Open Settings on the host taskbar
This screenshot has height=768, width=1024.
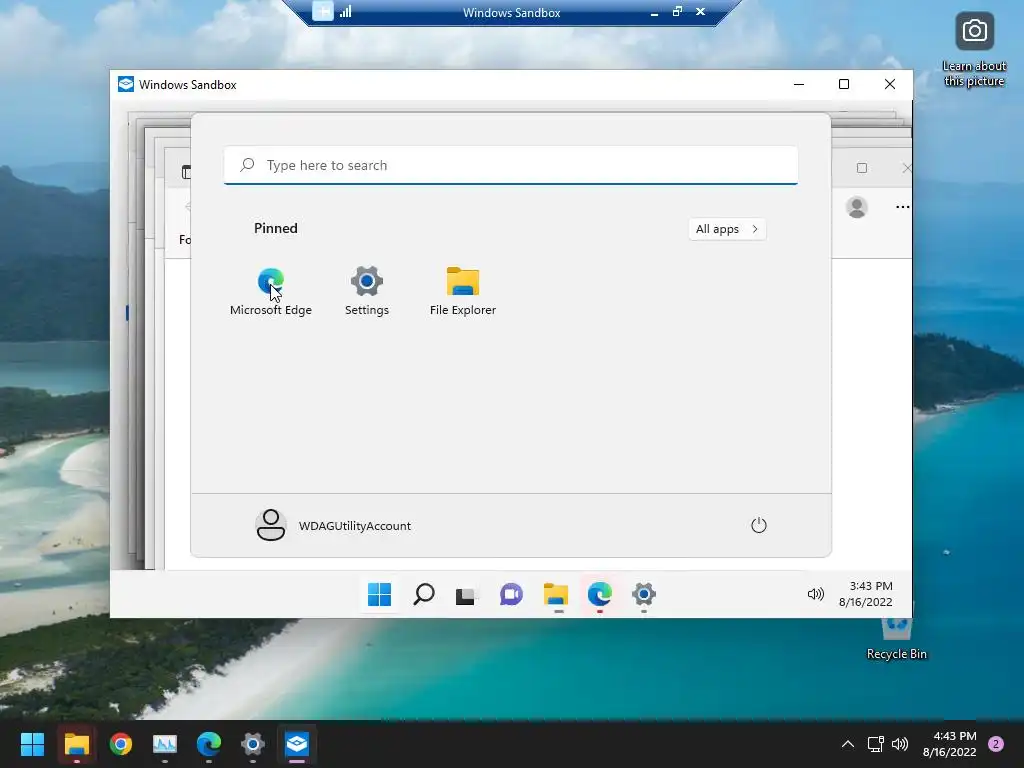tap(253, 744)
